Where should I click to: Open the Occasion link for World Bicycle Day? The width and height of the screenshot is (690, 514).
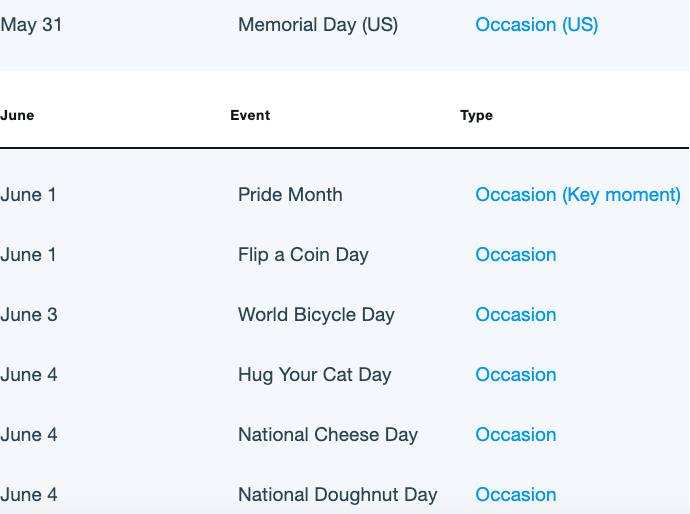516,315
